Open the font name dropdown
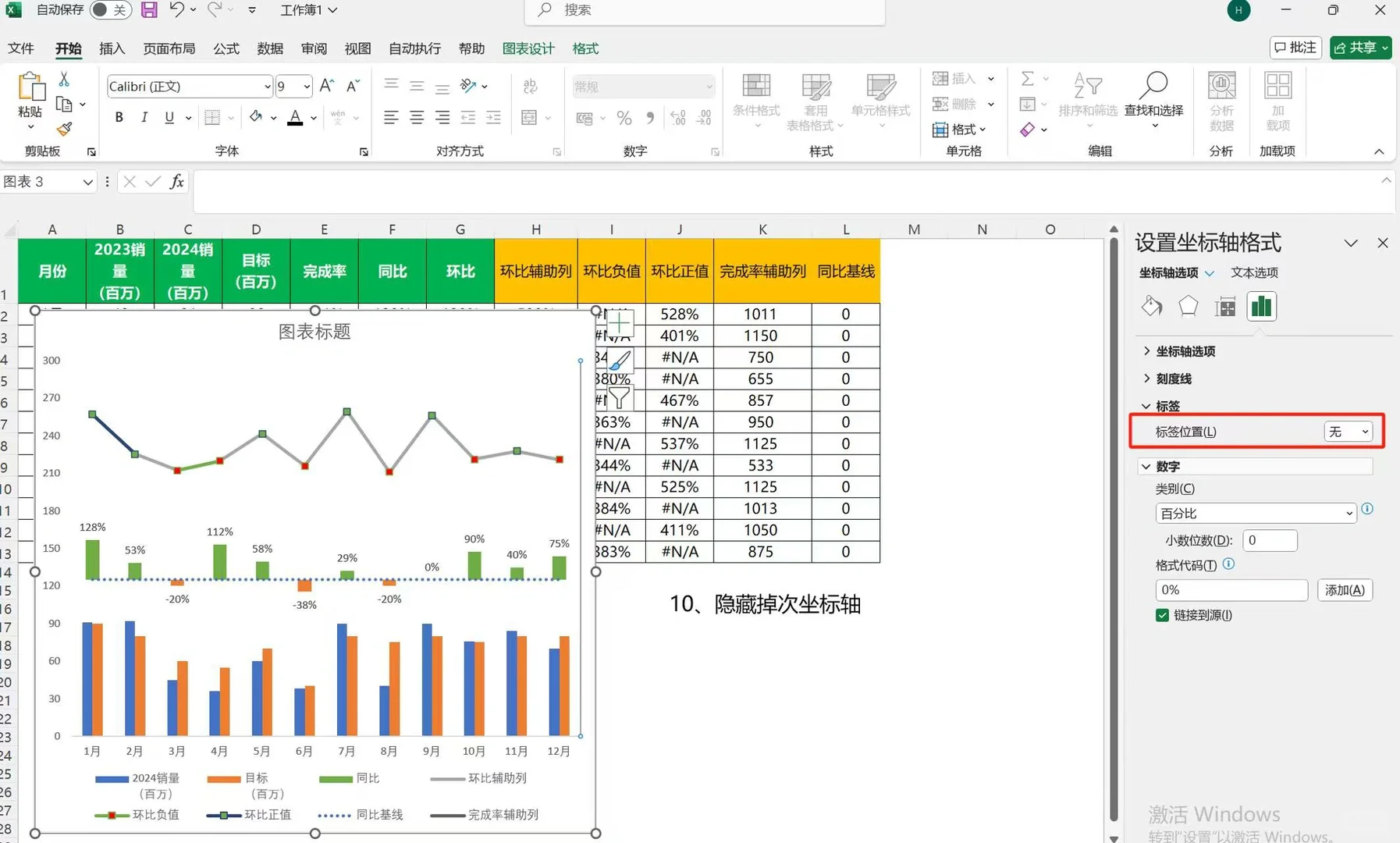The width and height of the screenshot is (1400, 843). pyautogui.click(x=267, y=87)
